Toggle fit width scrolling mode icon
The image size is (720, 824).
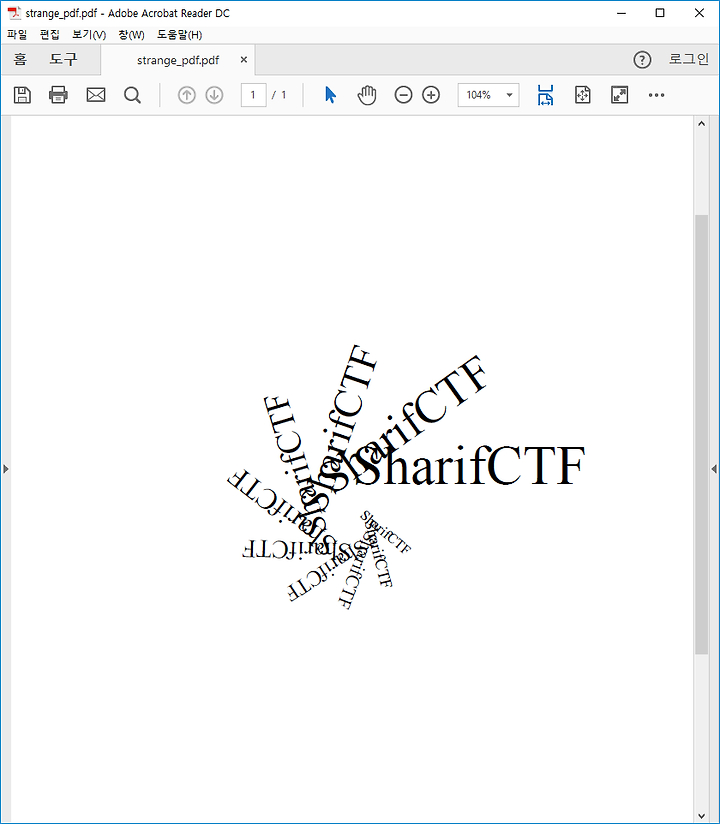click(x=546, y=95)
